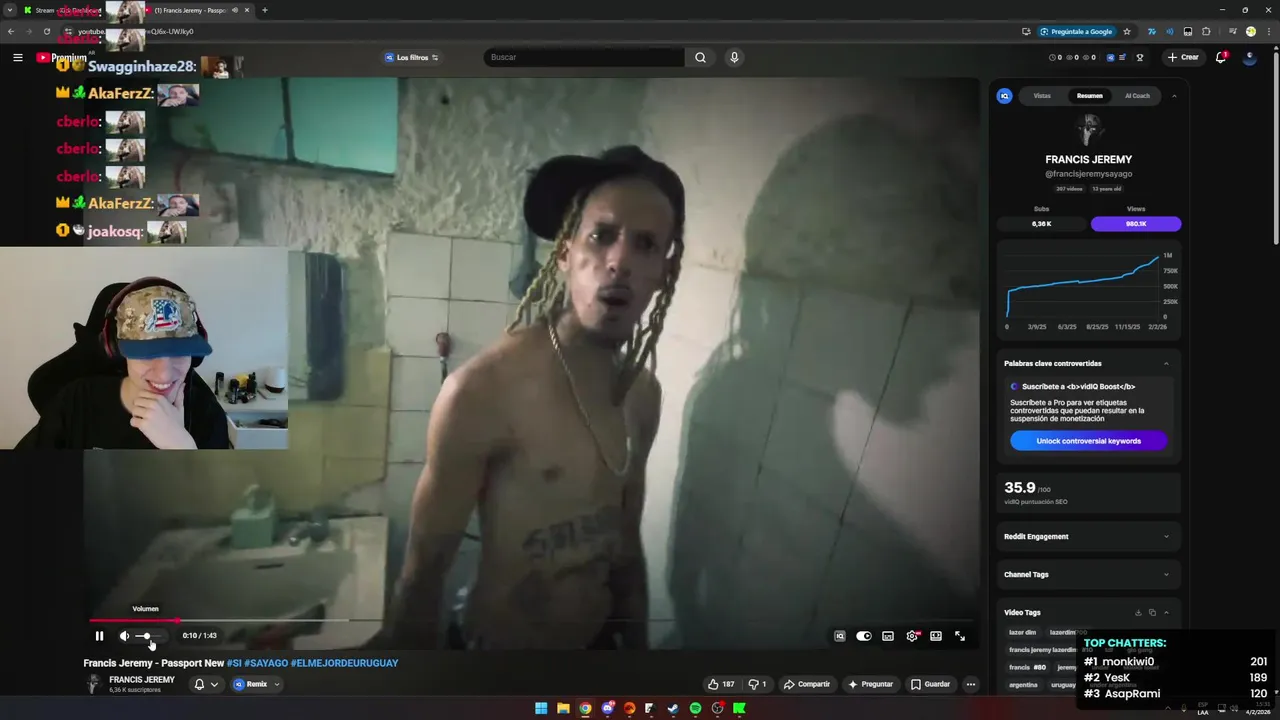Open the vidIQ list icon in the header
Viewport: 1280px width, 720px height.
coord(1123,57)
